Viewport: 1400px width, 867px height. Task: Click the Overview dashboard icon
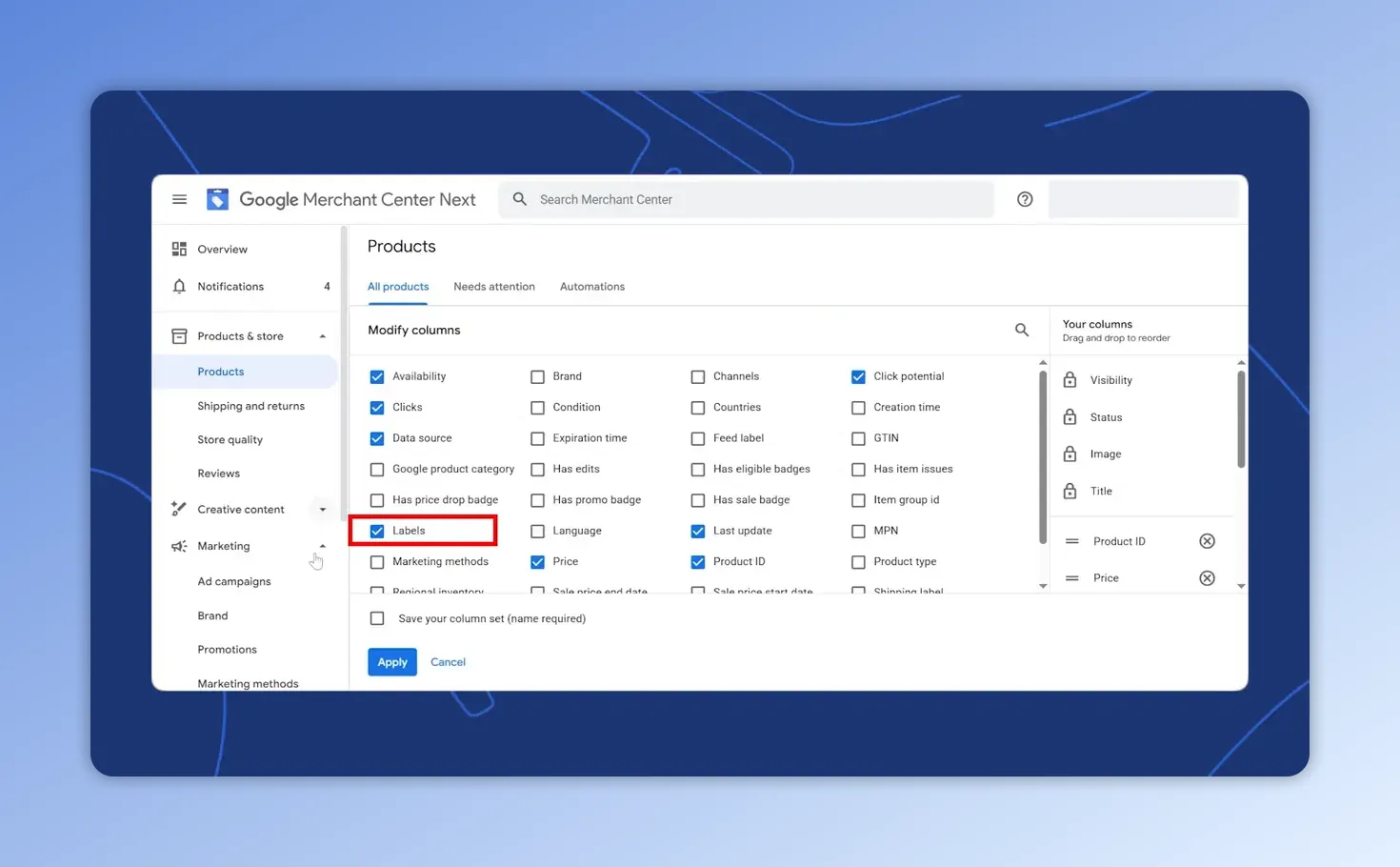tap(179, 249)
